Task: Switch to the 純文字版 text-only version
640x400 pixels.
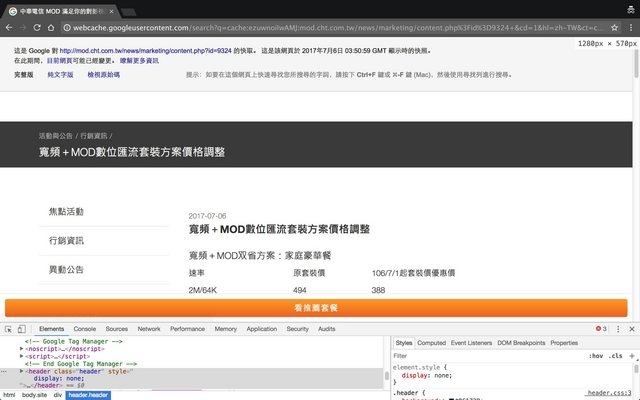Action: (x=60, y=75)
